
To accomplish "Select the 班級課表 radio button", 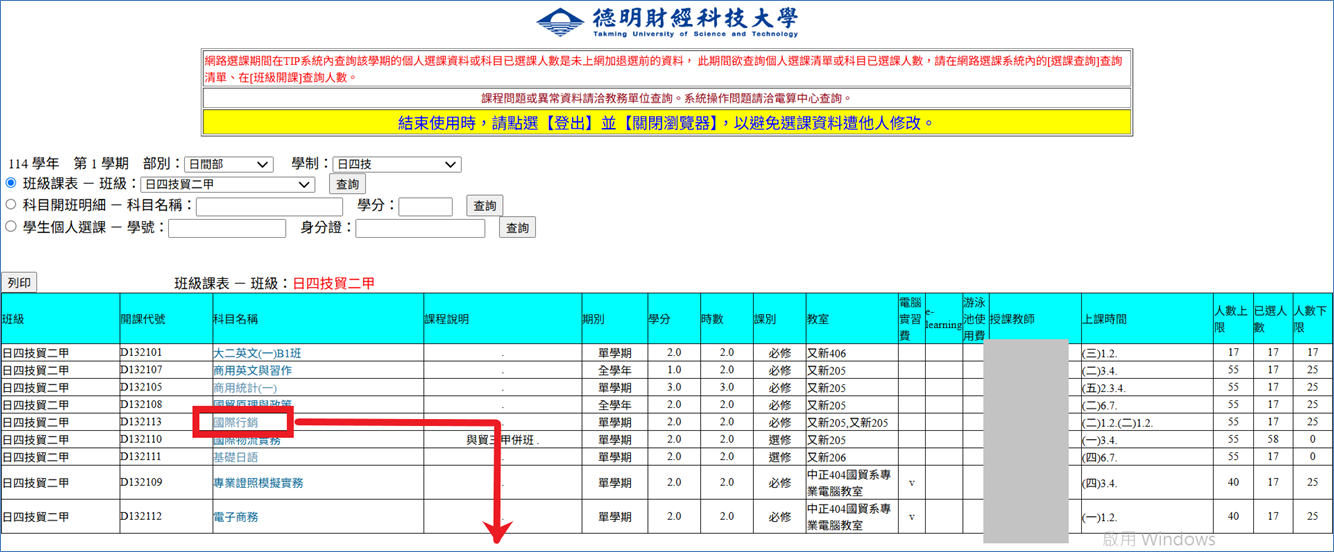I will [11, 183].
